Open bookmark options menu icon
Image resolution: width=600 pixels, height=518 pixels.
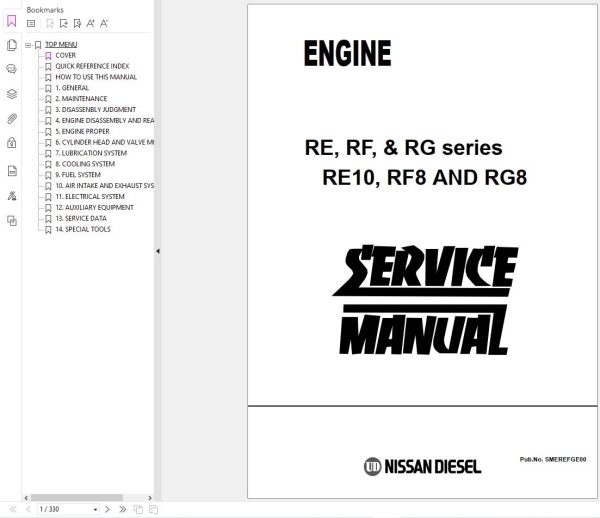point(31,24)
